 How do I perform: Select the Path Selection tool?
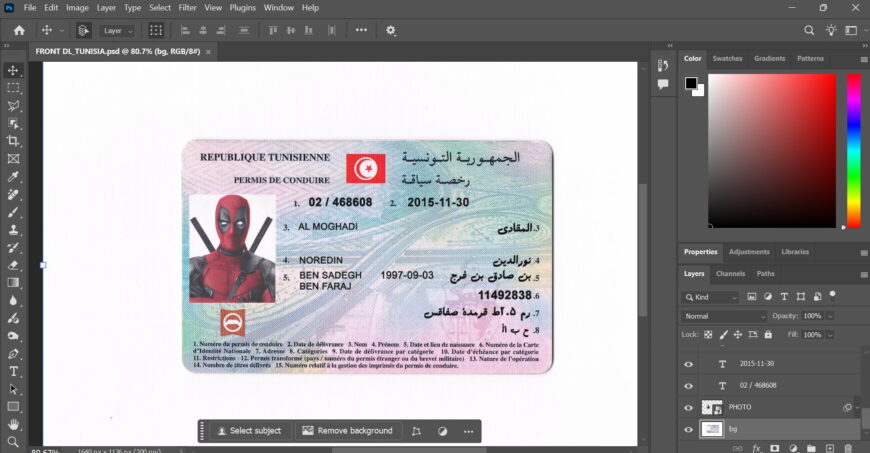(x=13, y=389)
